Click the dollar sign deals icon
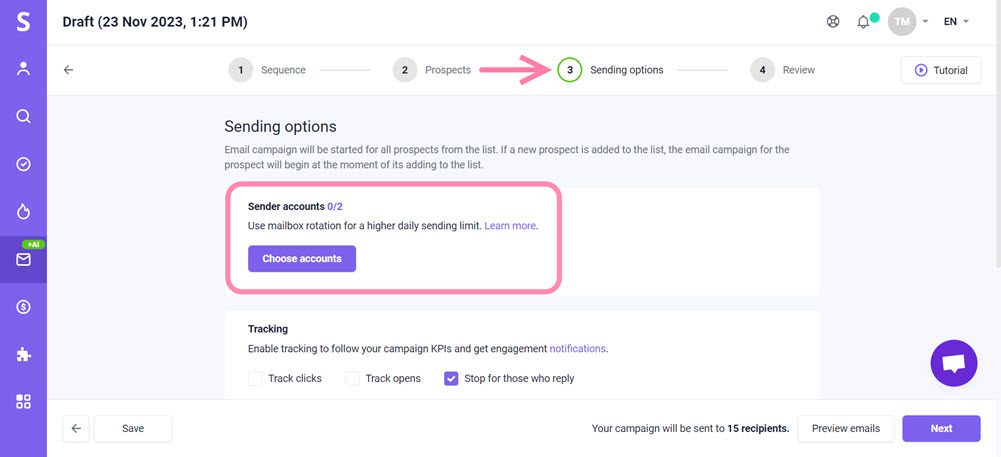1001x457 pixels. pyautogui.click(x=23, y=307)
